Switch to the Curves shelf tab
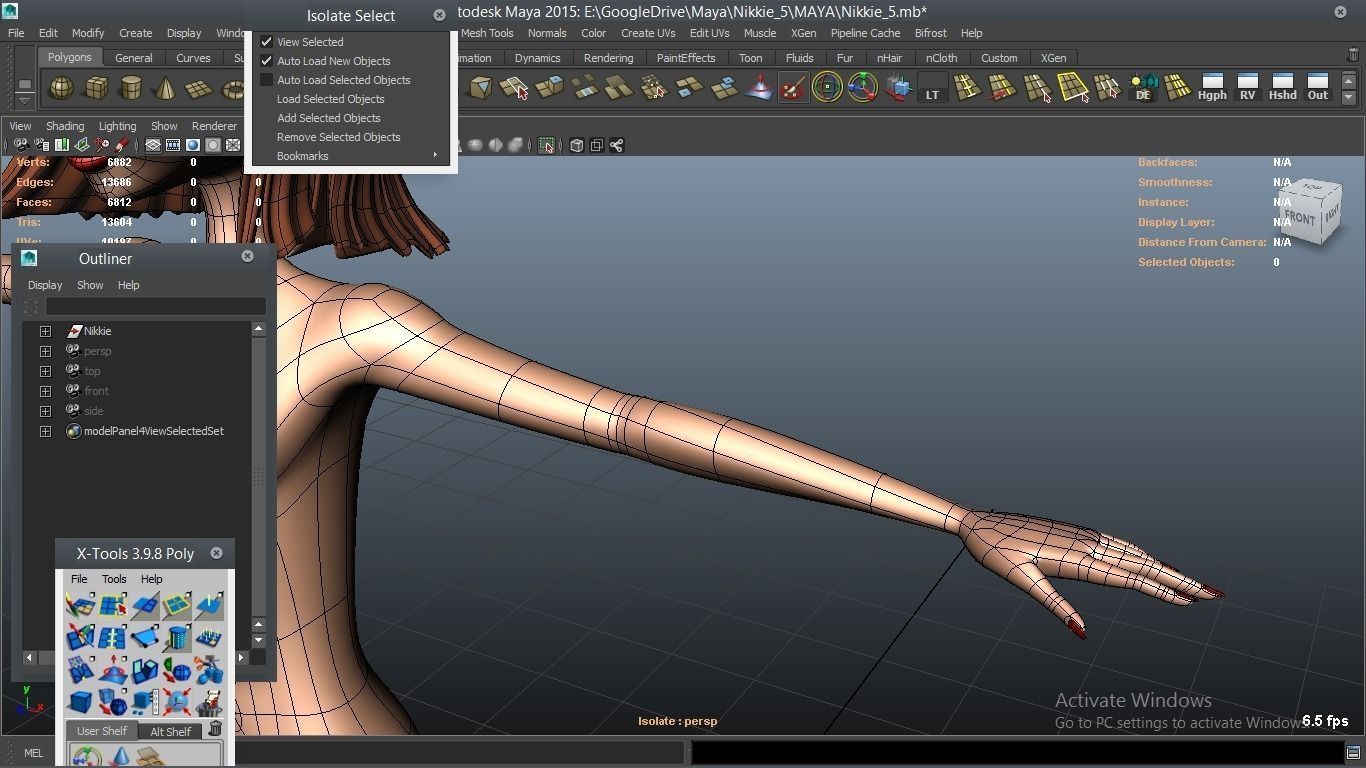 click(x=193, y=58)
